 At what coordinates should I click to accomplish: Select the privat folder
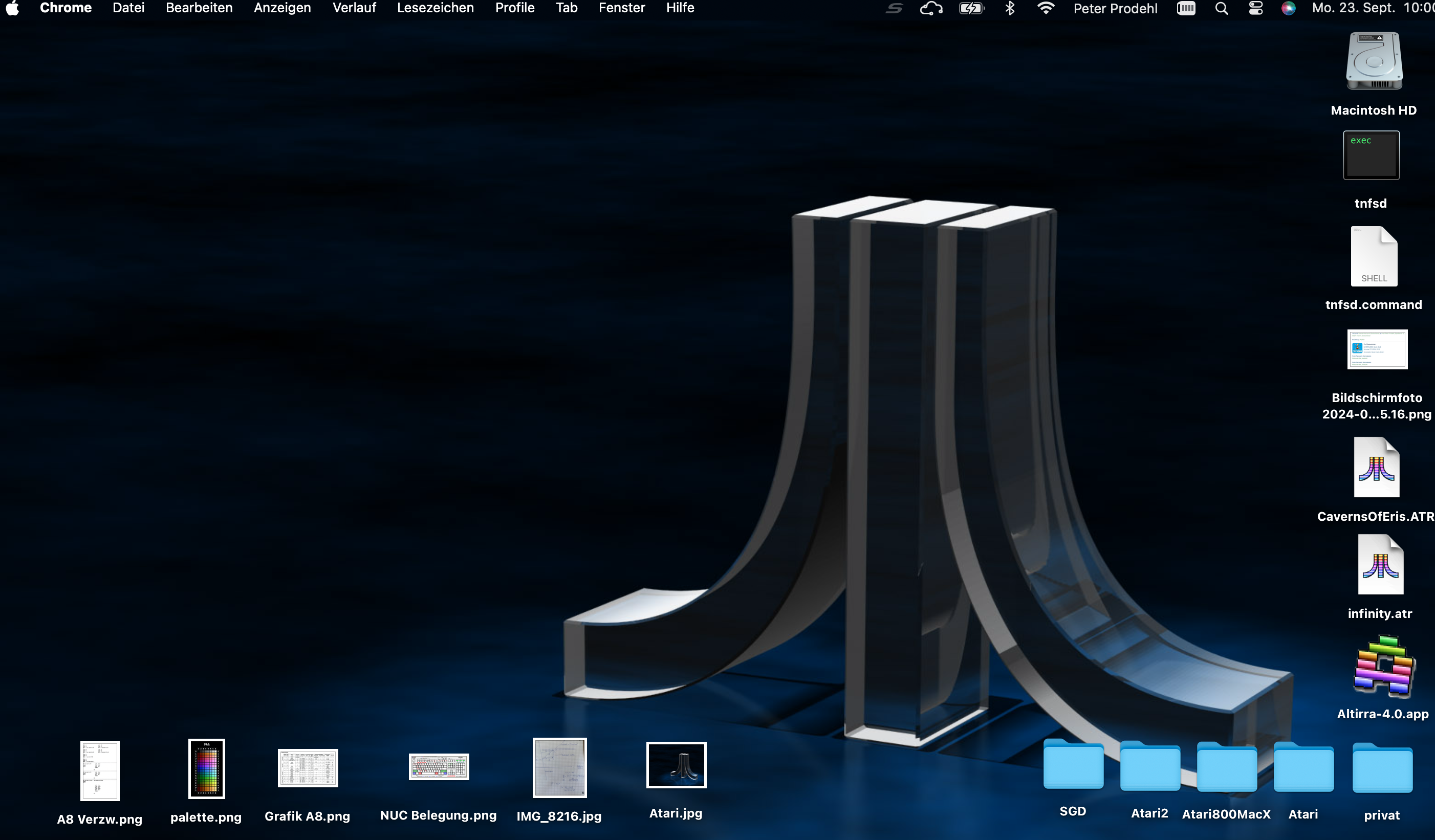coord(1381,768)
